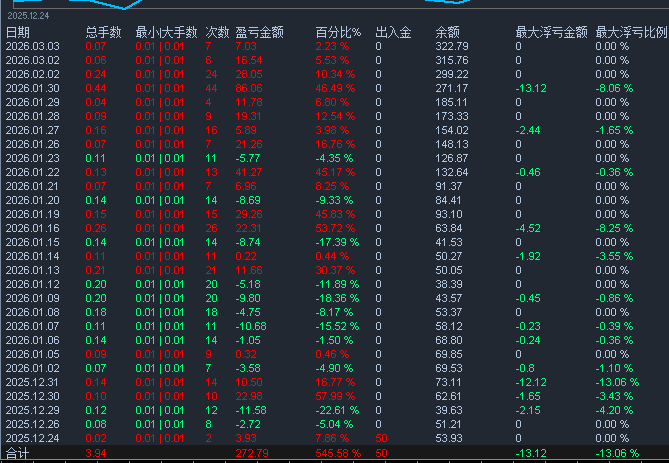Click the 日期 column header
The image size is (669, 463).
(18, 33)
